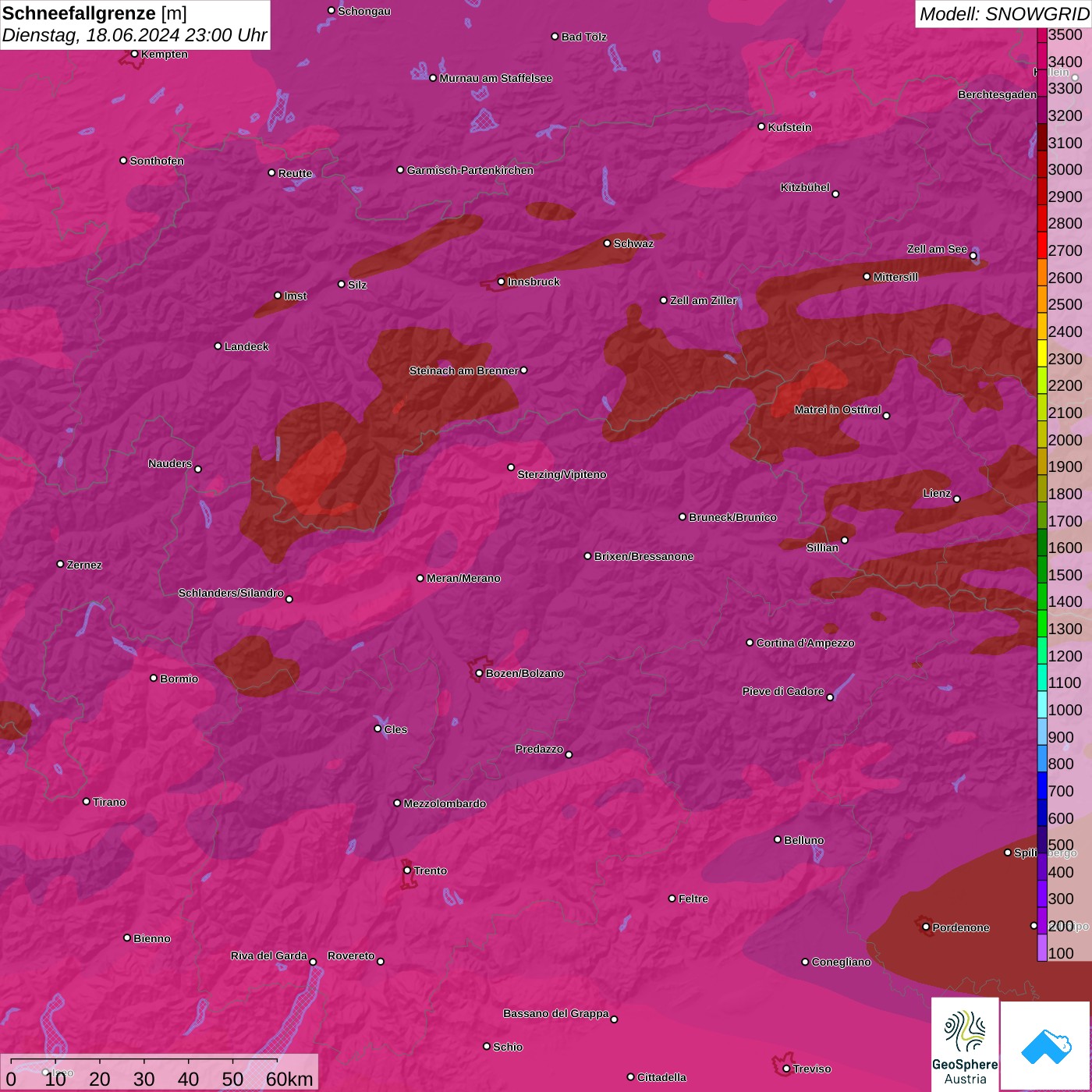This screenshot has height=1092, width=1092.
Task: Click the Nauders label
Action: (170, 463)
